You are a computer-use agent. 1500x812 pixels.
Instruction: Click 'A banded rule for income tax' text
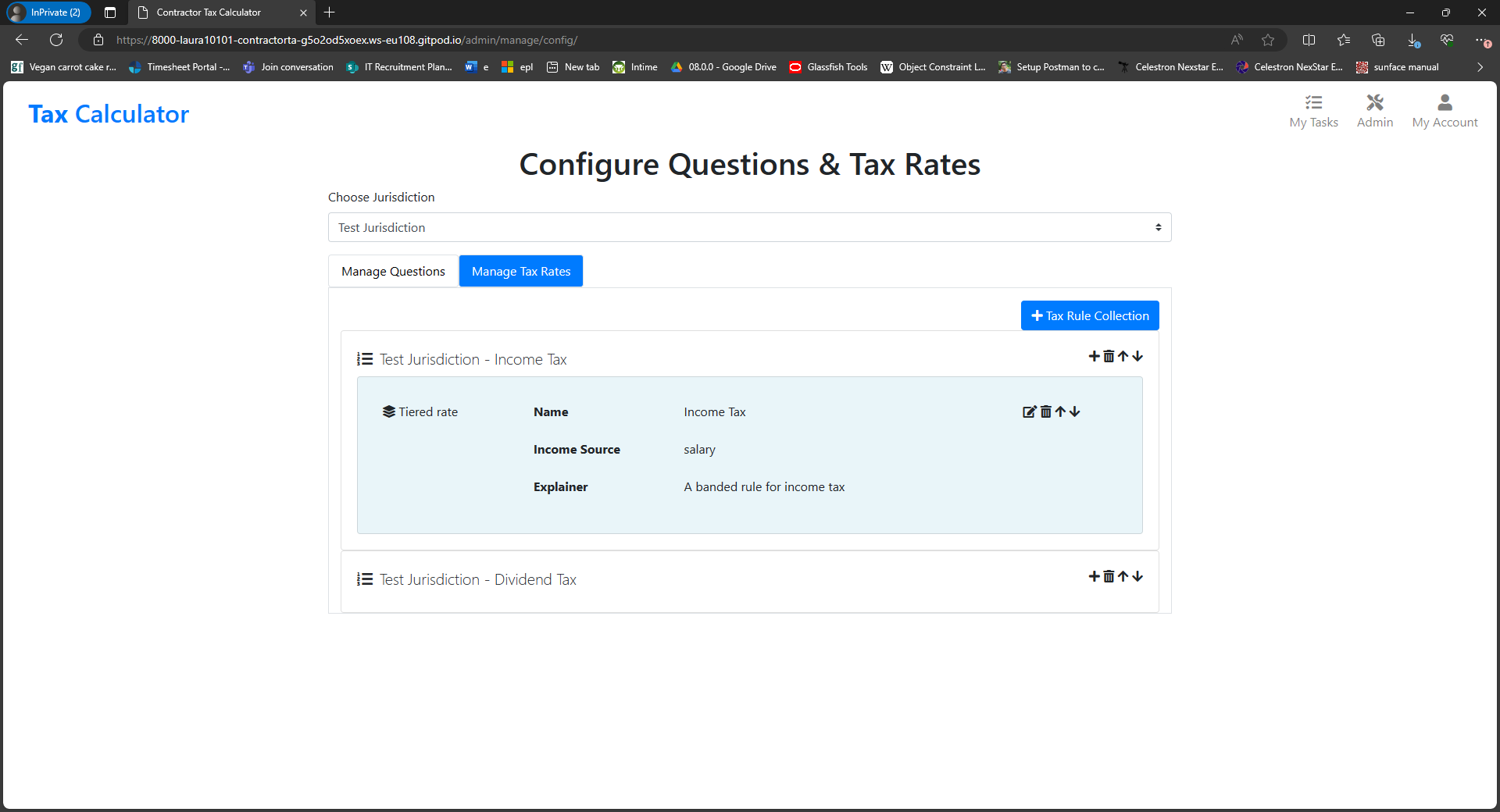click(764, 486)
